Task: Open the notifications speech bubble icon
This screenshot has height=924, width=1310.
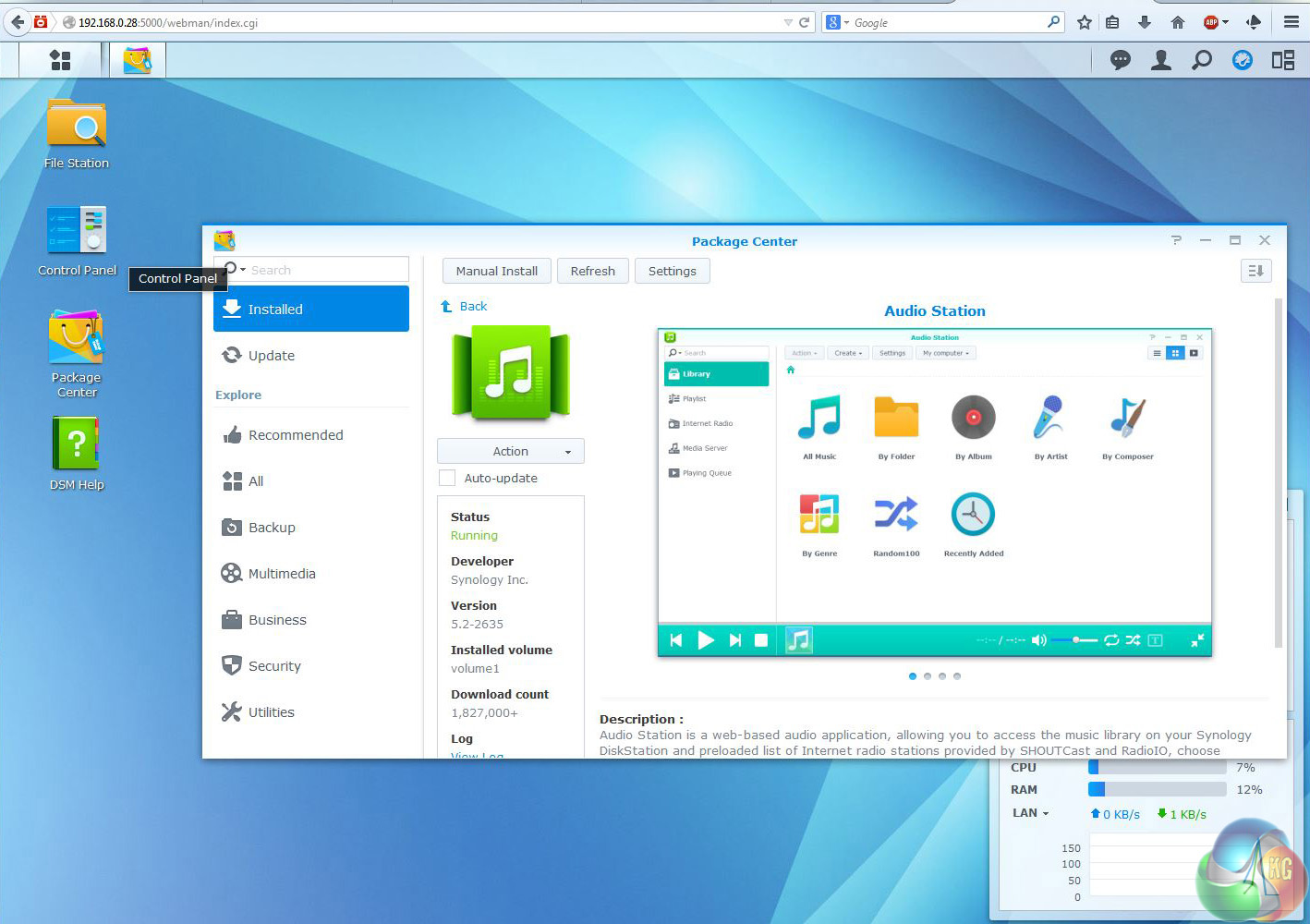Action: pos(1121,60)
